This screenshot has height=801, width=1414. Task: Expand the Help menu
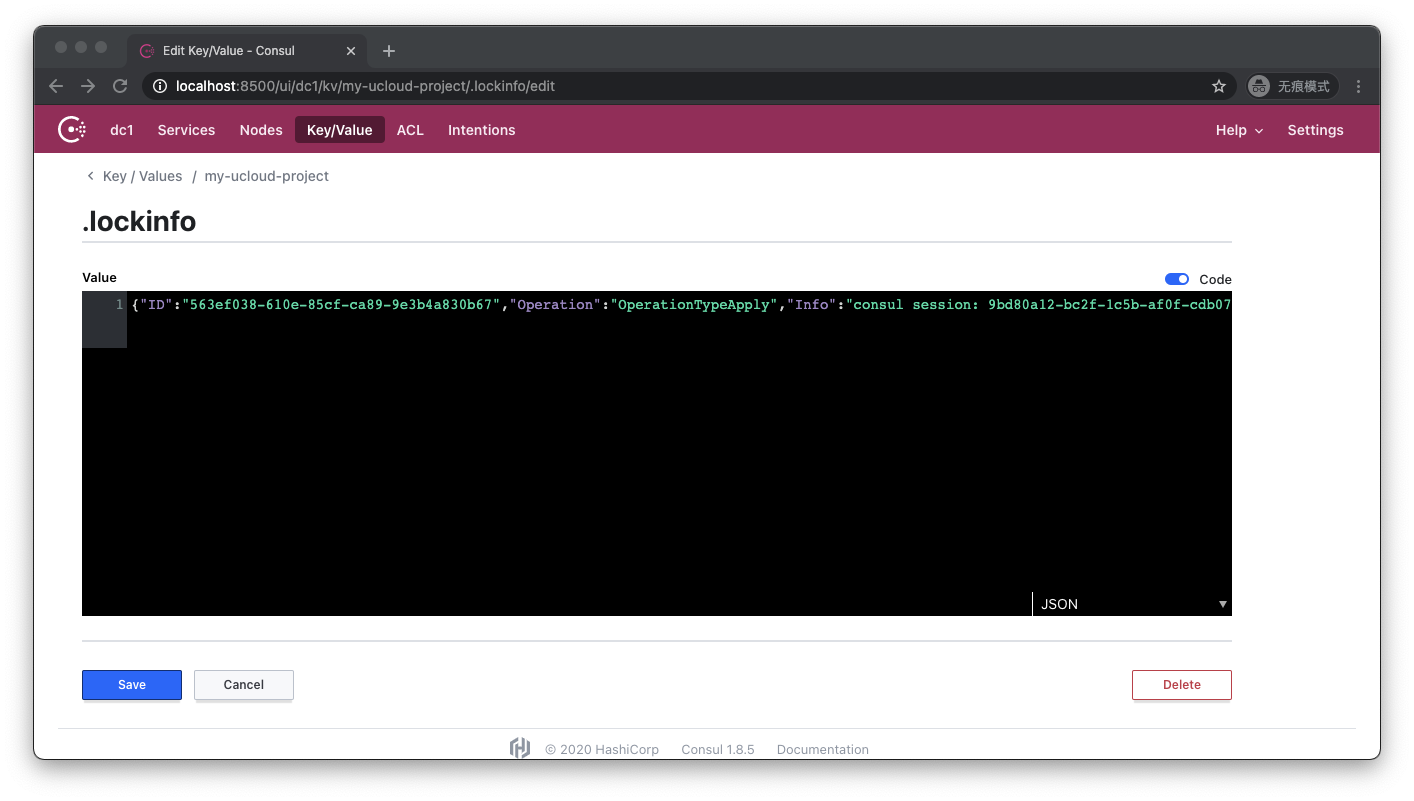(1239, 130)
